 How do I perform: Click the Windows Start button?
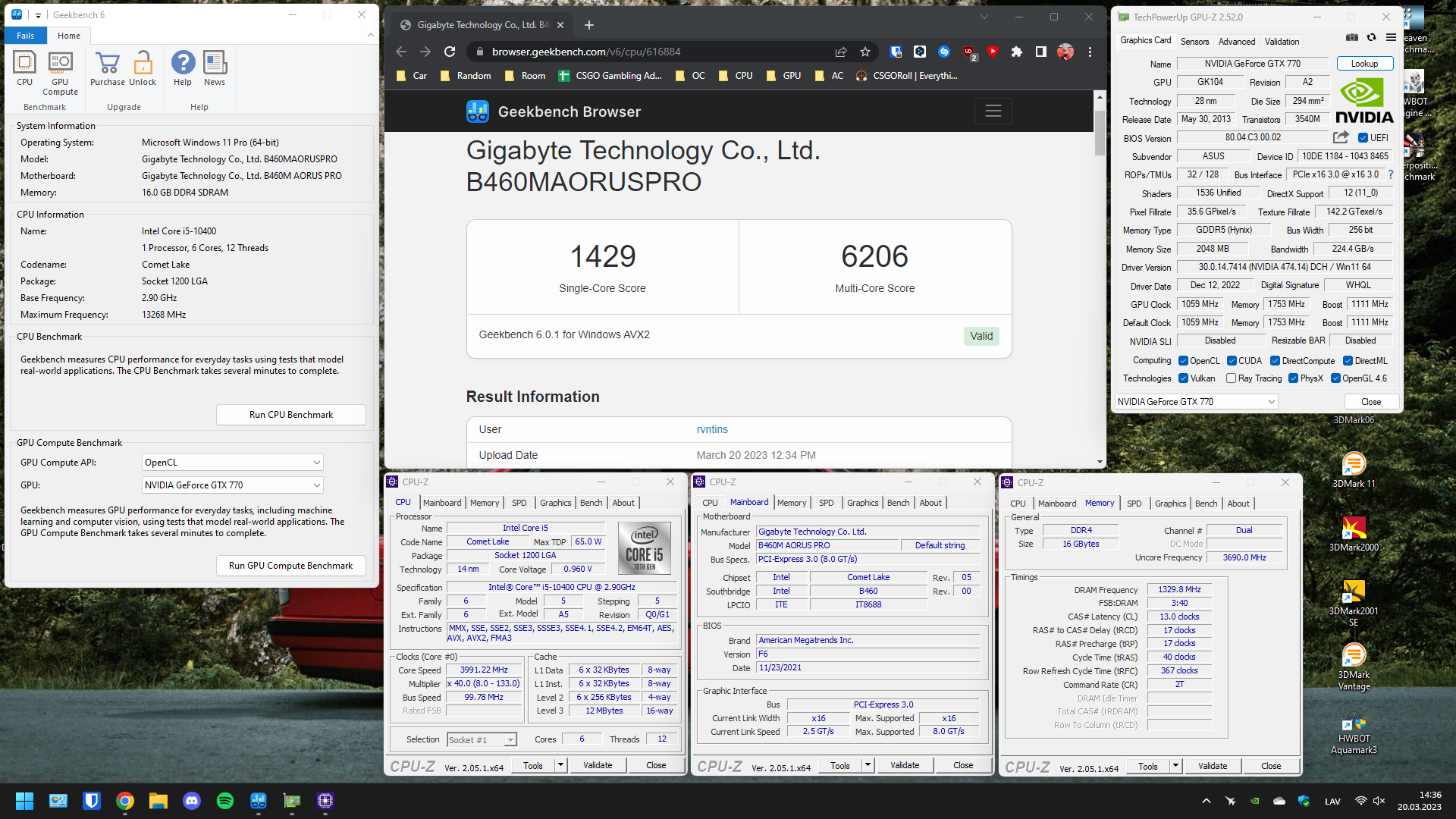pyautogui.click(x=24, y=801)
